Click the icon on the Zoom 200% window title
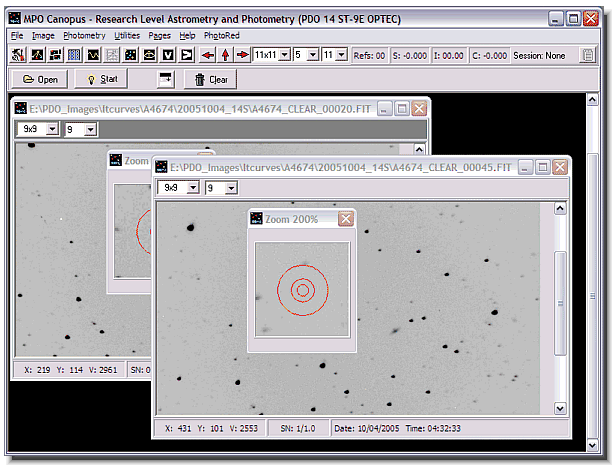 pyautogui.click(x=256, y=218)
